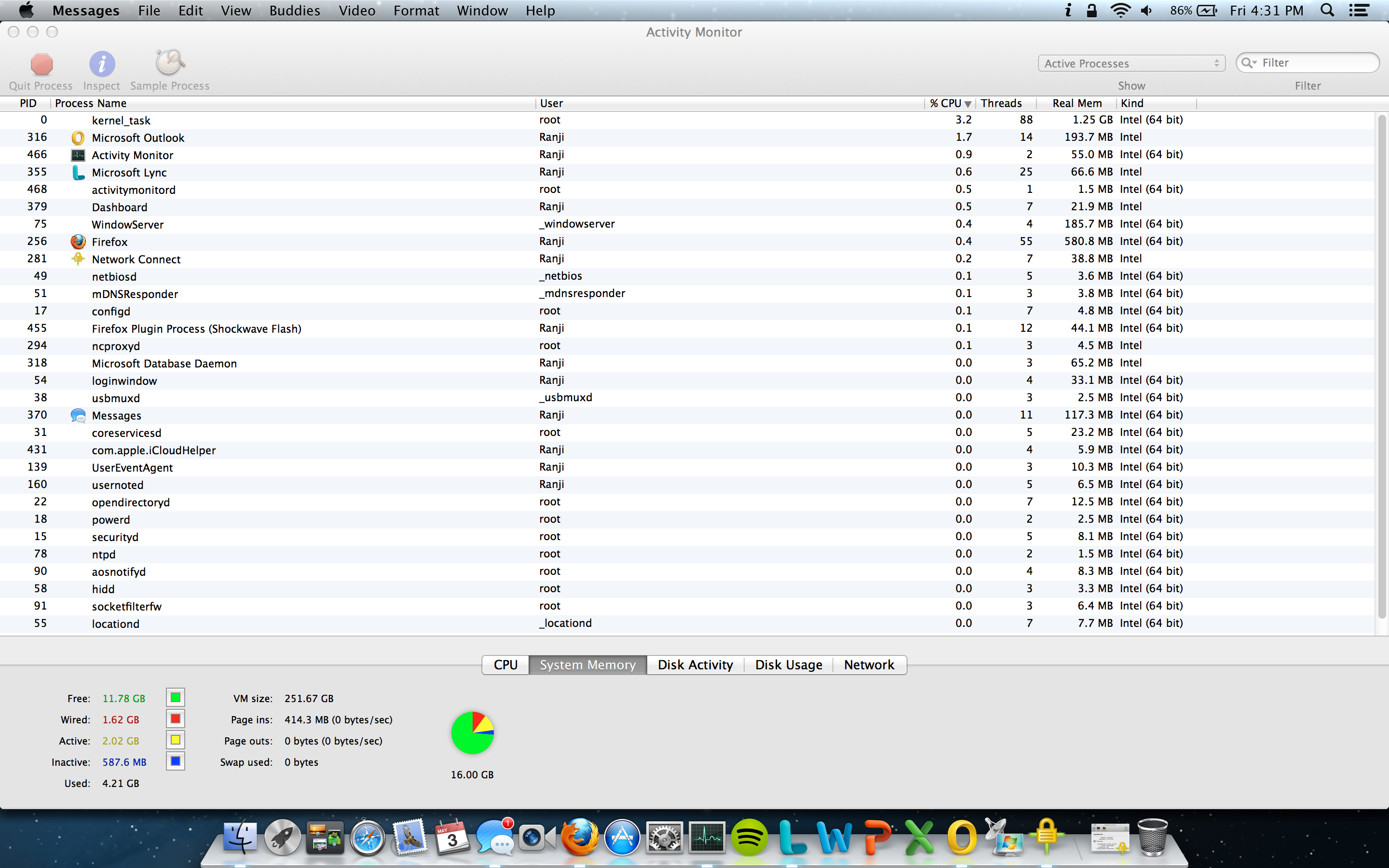Select the Messages process row icon
The height and width of the screenshot is (868, 1389).
(x=78, y=415)
